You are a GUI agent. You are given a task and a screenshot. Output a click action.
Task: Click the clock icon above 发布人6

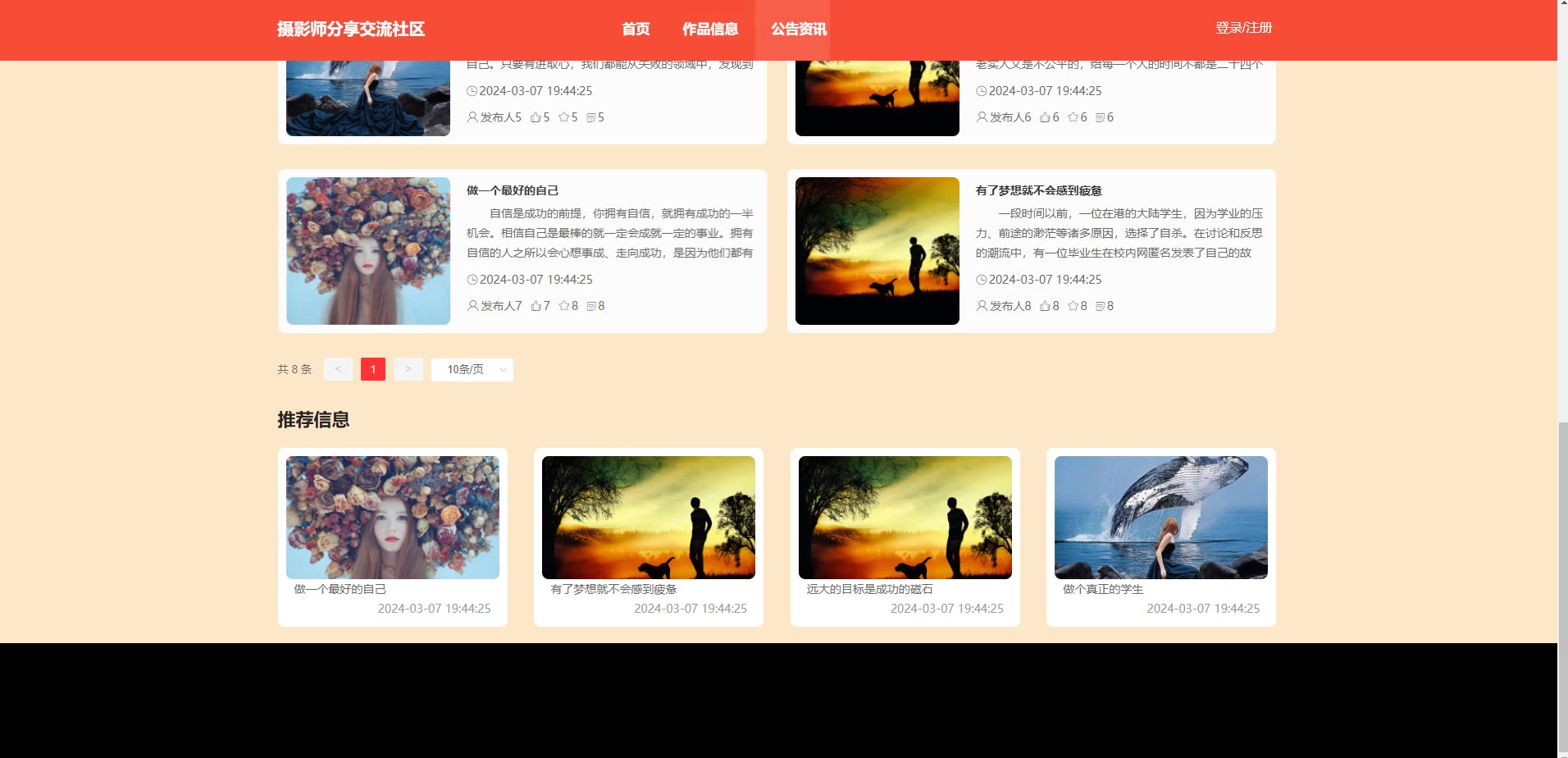(x=982, y=91)
